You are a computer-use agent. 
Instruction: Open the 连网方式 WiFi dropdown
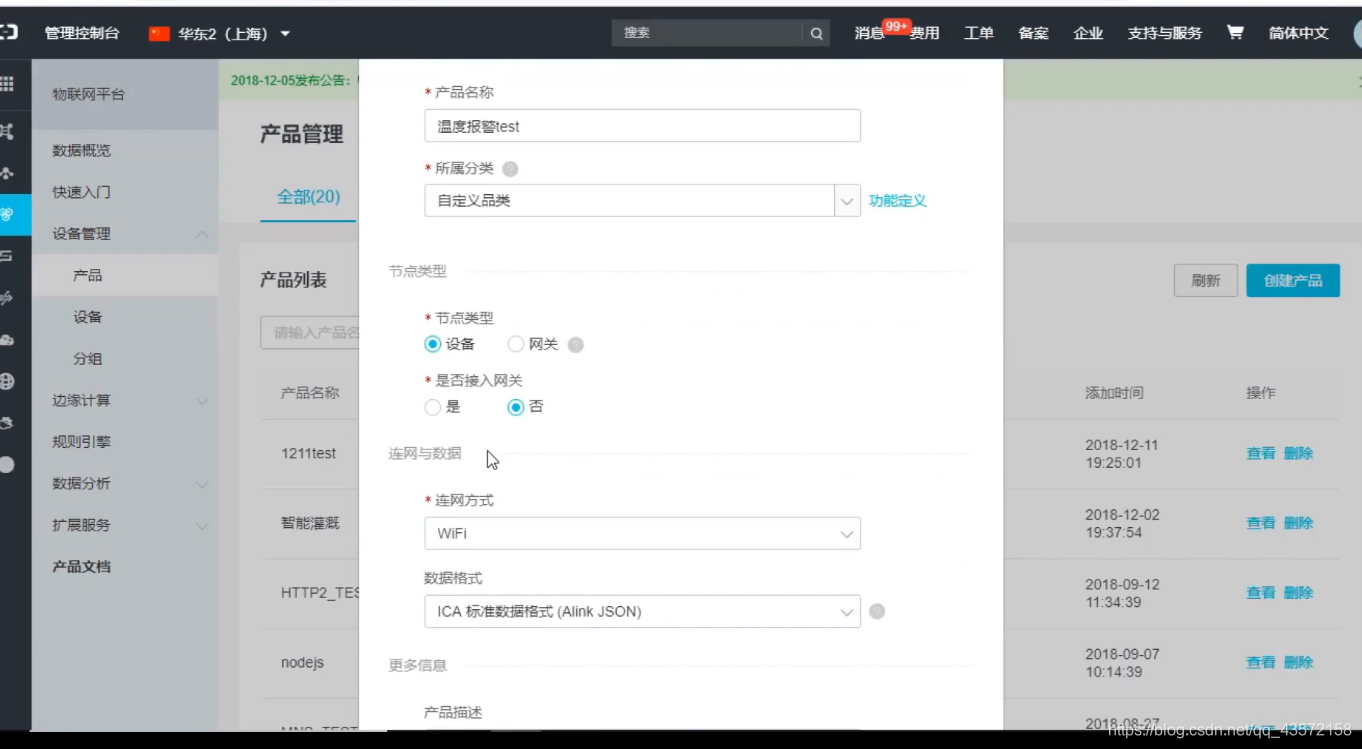(x=642, y=533)
